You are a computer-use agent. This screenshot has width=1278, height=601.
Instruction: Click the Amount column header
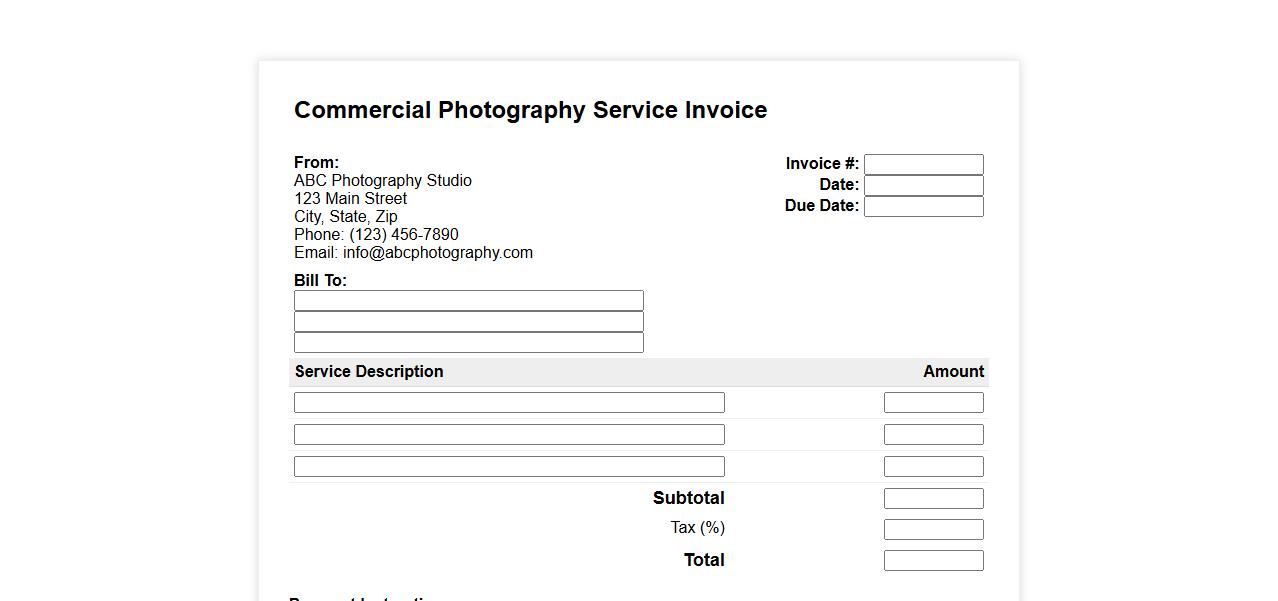click(x=953, y=372)
